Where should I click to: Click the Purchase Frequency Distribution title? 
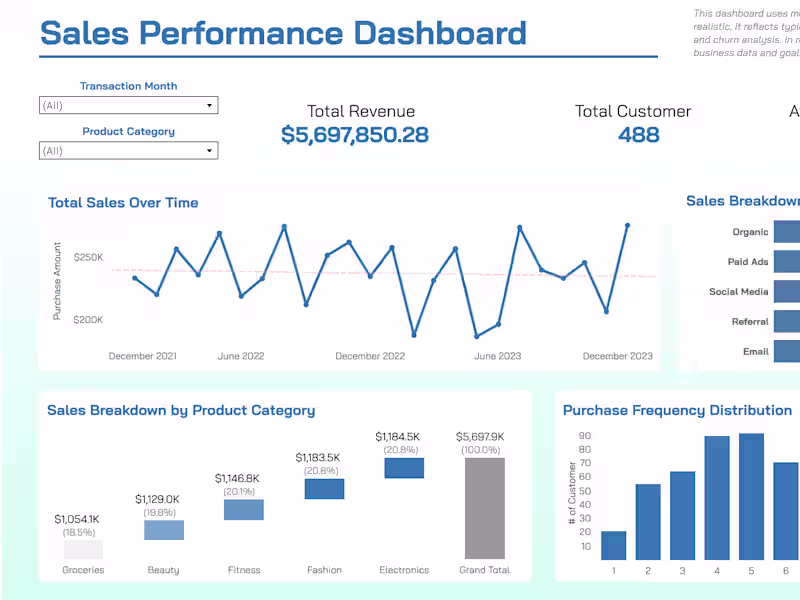pyautogui.click(x=678, y=410)
